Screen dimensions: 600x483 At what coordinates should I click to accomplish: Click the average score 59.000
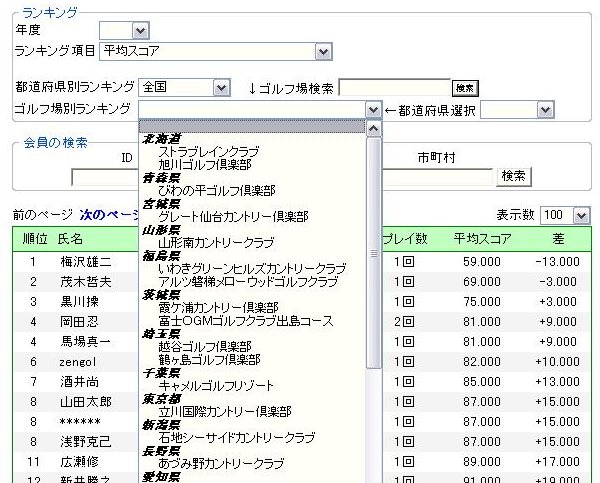click(x=482, y=262)
